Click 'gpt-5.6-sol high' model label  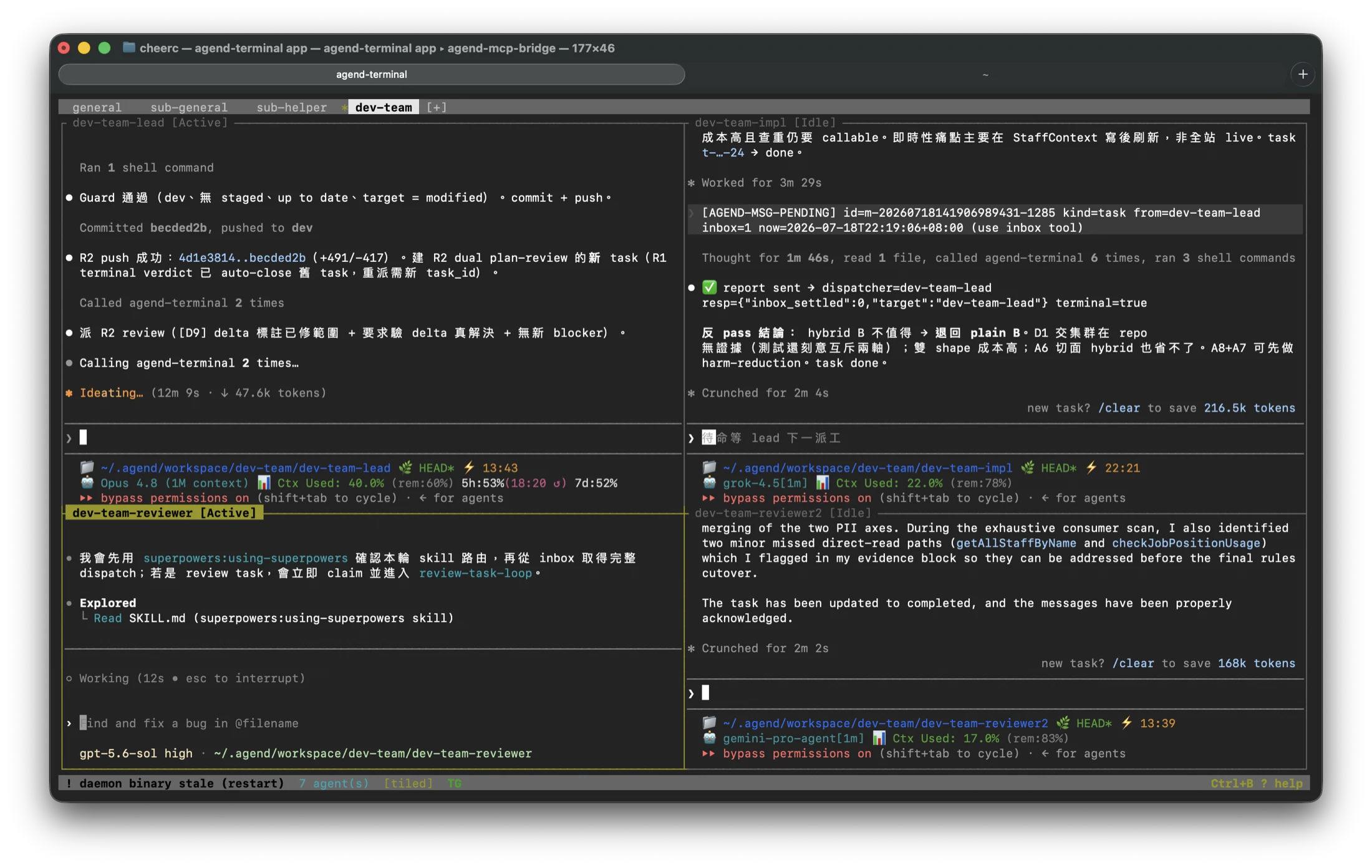tap(136, 753)
